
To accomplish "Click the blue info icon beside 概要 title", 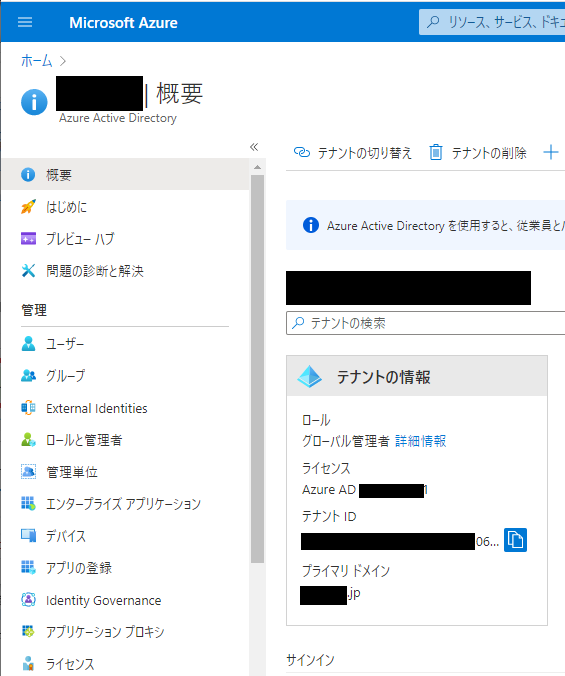I will tap(34, 102).
